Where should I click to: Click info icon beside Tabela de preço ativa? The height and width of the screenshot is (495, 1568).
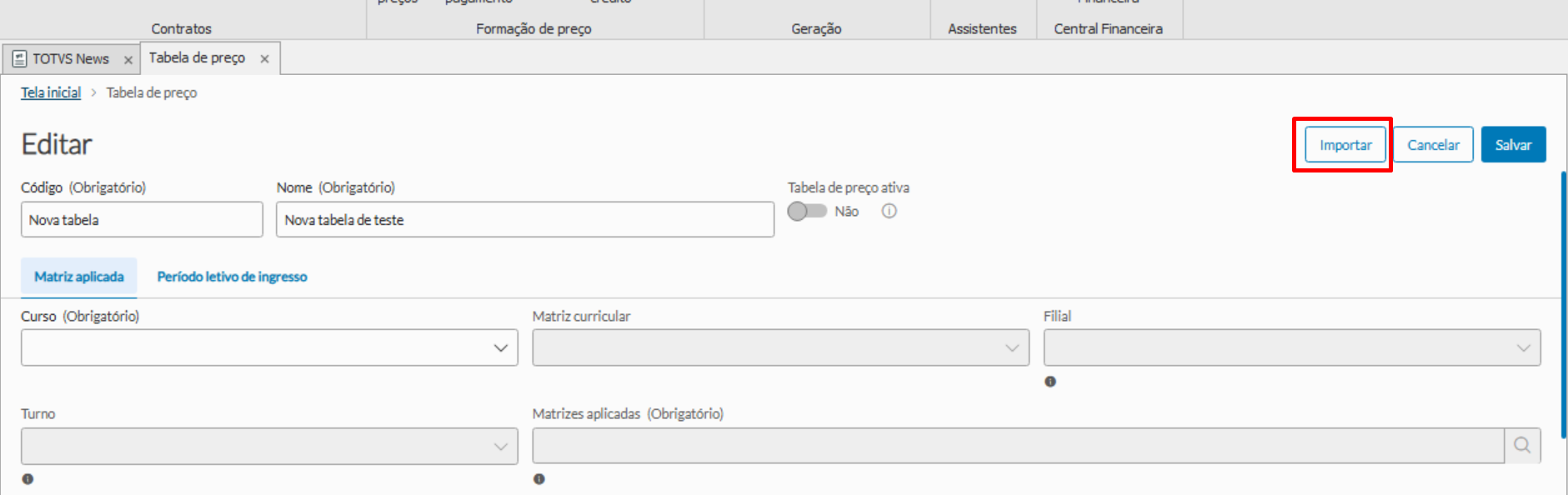click(889, 212)
